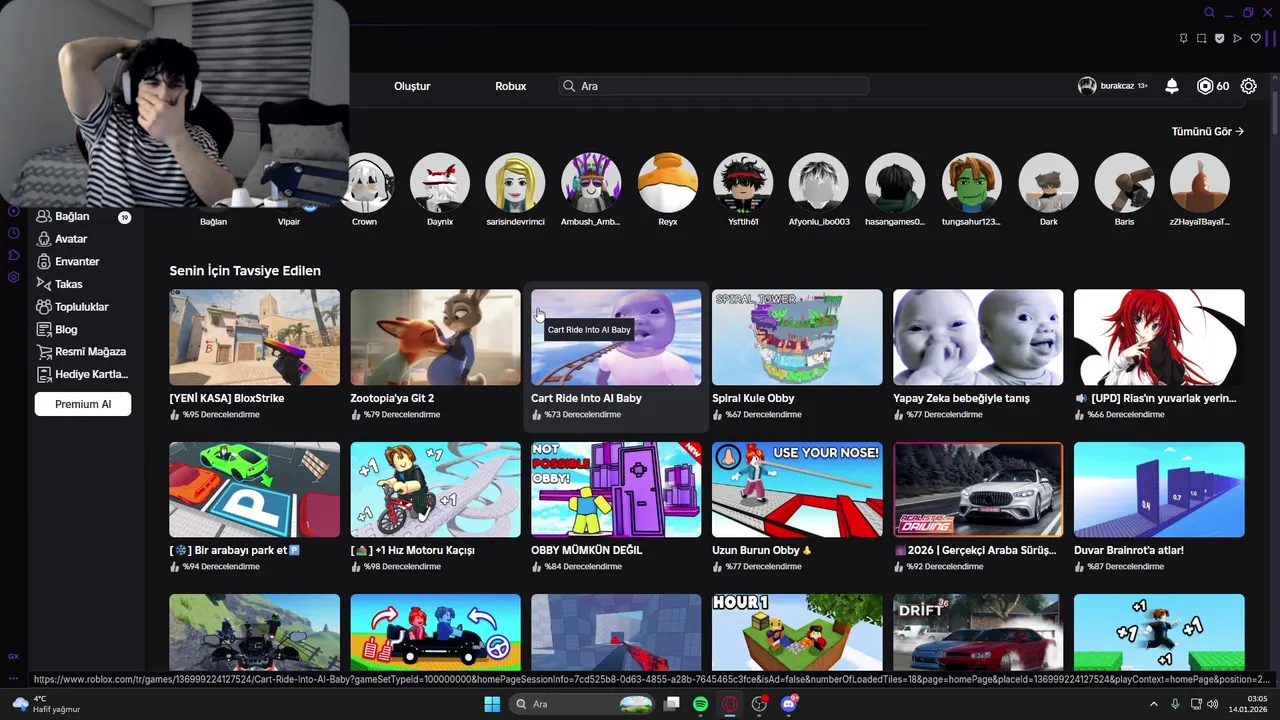Click the send-to-flow arrow icon
Viewport: 1280px width, 720px height.
tap(1237, 38)
